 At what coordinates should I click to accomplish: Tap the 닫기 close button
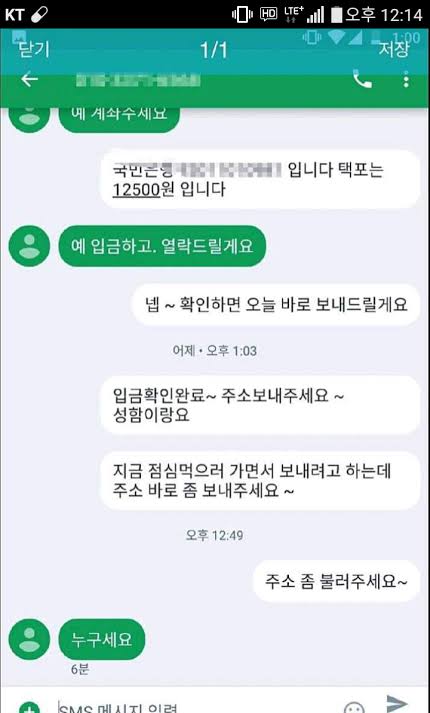(x=34, y=49)
